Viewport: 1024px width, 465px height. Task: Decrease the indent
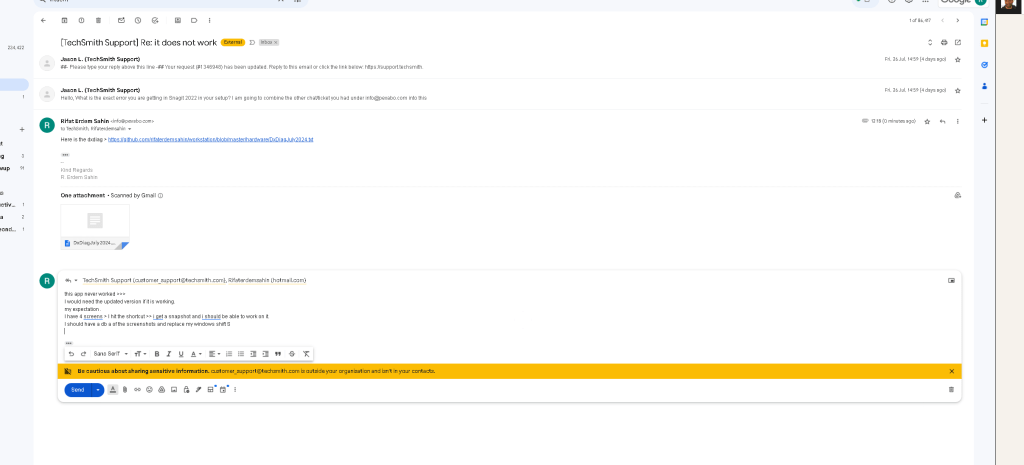coord(253,354)
